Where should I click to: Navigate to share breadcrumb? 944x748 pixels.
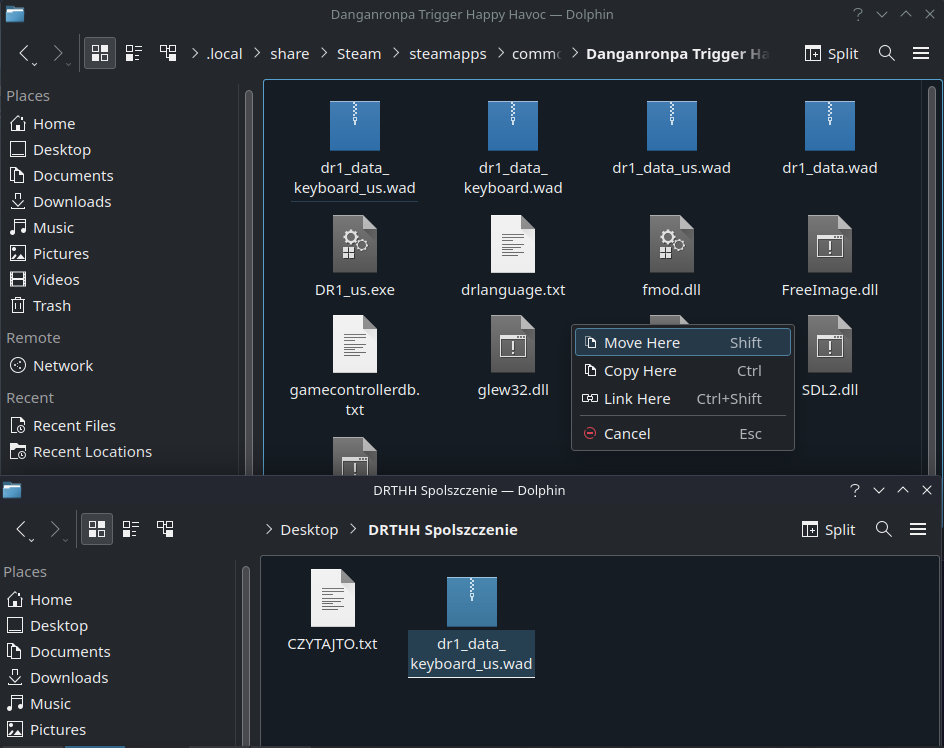pyautogui.click(x=290, y=54)
